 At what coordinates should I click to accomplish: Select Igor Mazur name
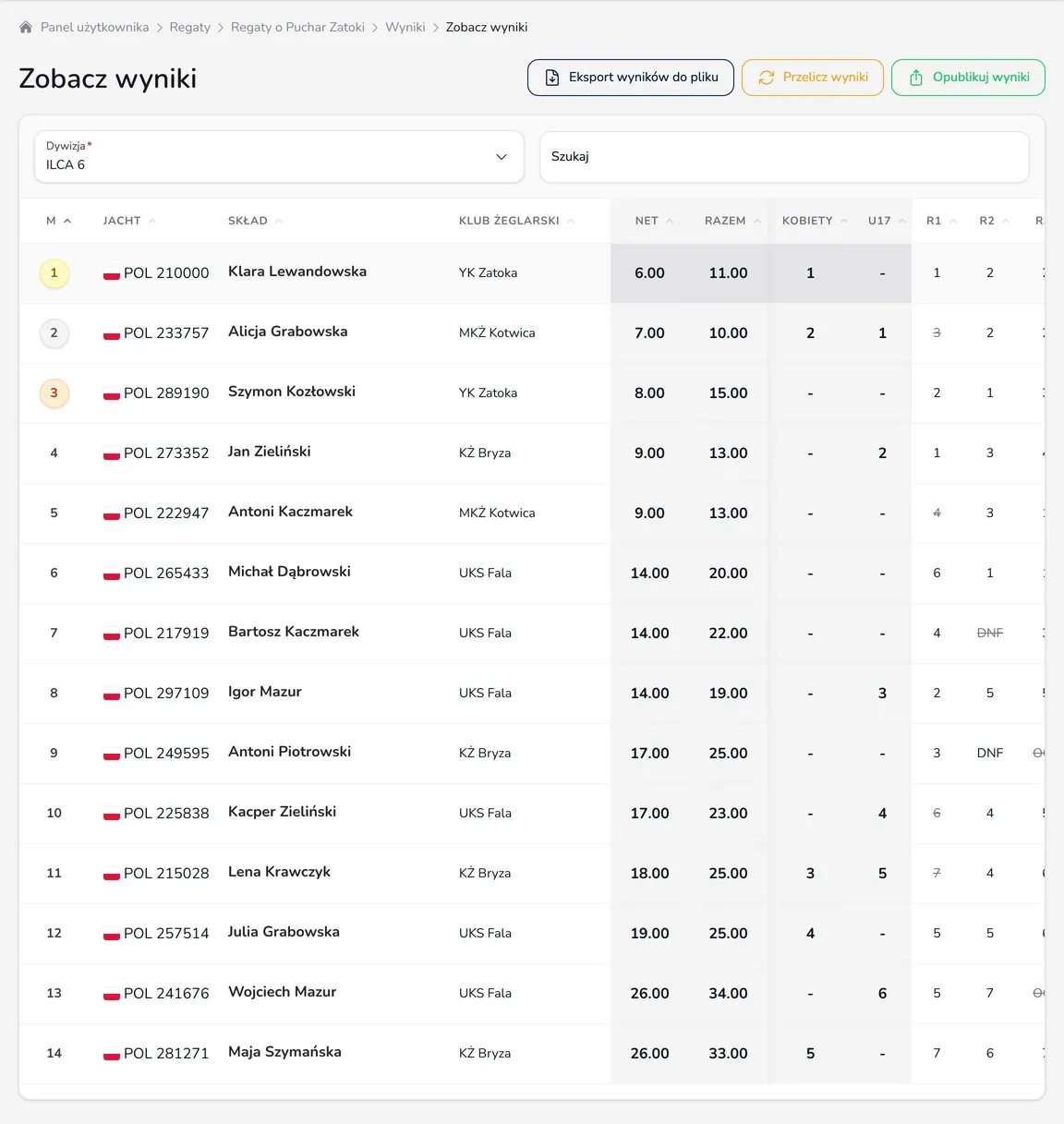pyautogui.click(x=265, y=692)
